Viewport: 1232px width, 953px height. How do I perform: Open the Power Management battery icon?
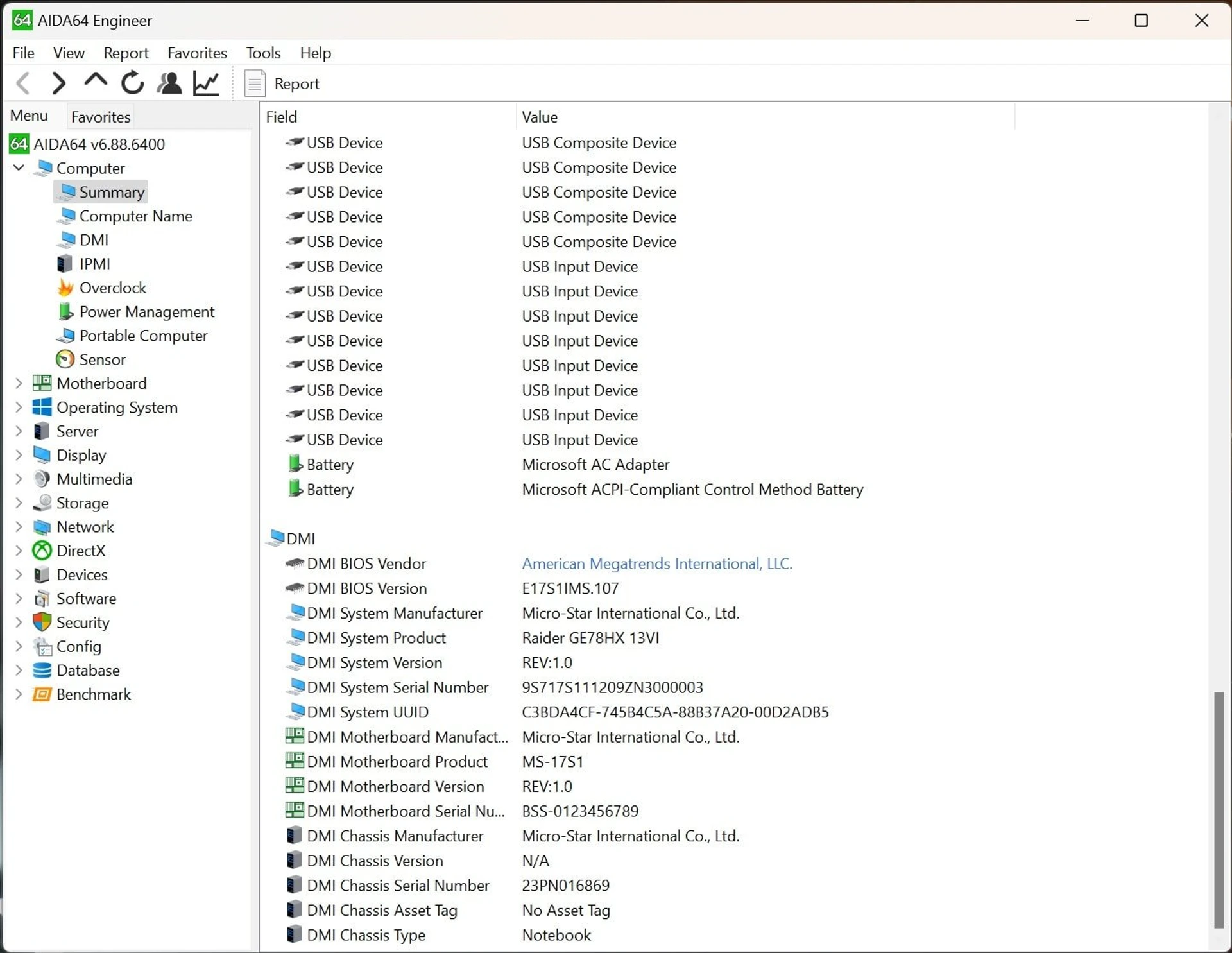click(x=65, y=311)
